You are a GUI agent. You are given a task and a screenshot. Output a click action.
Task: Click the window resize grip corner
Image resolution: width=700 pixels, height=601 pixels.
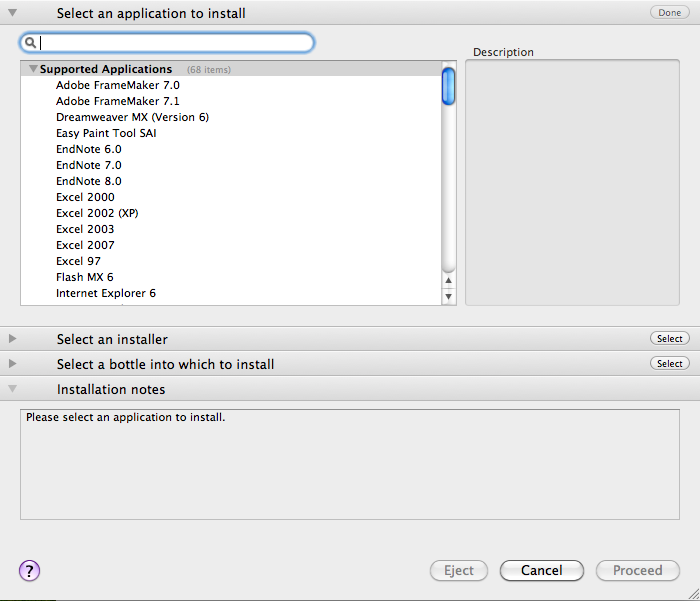click(x=693, y=594)
